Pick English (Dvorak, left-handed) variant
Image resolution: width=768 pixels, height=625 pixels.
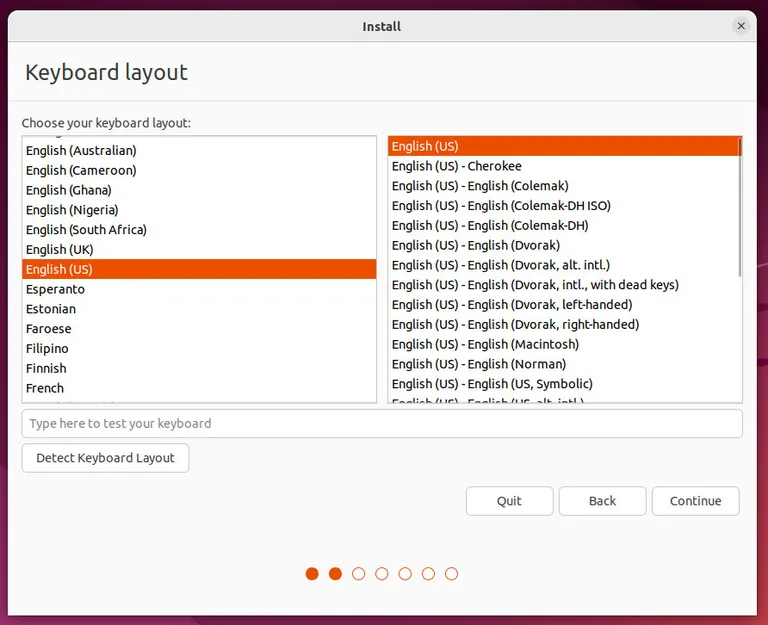(564, 305)
